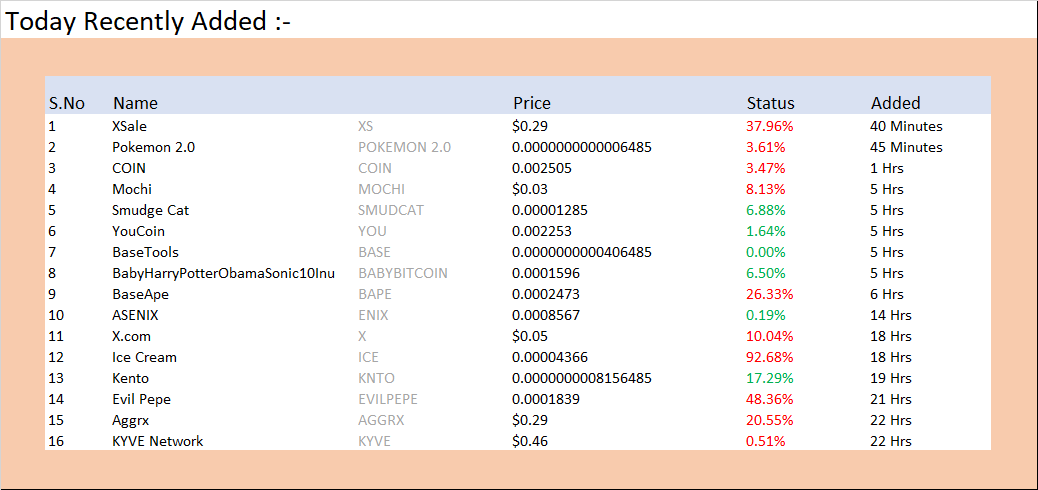Click the 'Today Recently Added :-' heading
Image resolution: width=1038 pixels, height=490 pixels.
148,22
